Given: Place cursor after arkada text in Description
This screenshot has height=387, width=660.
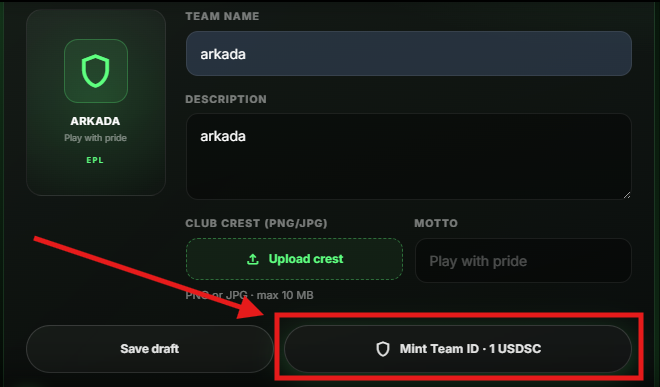Looking at the screenshot, I should click(x=248, y=136).
